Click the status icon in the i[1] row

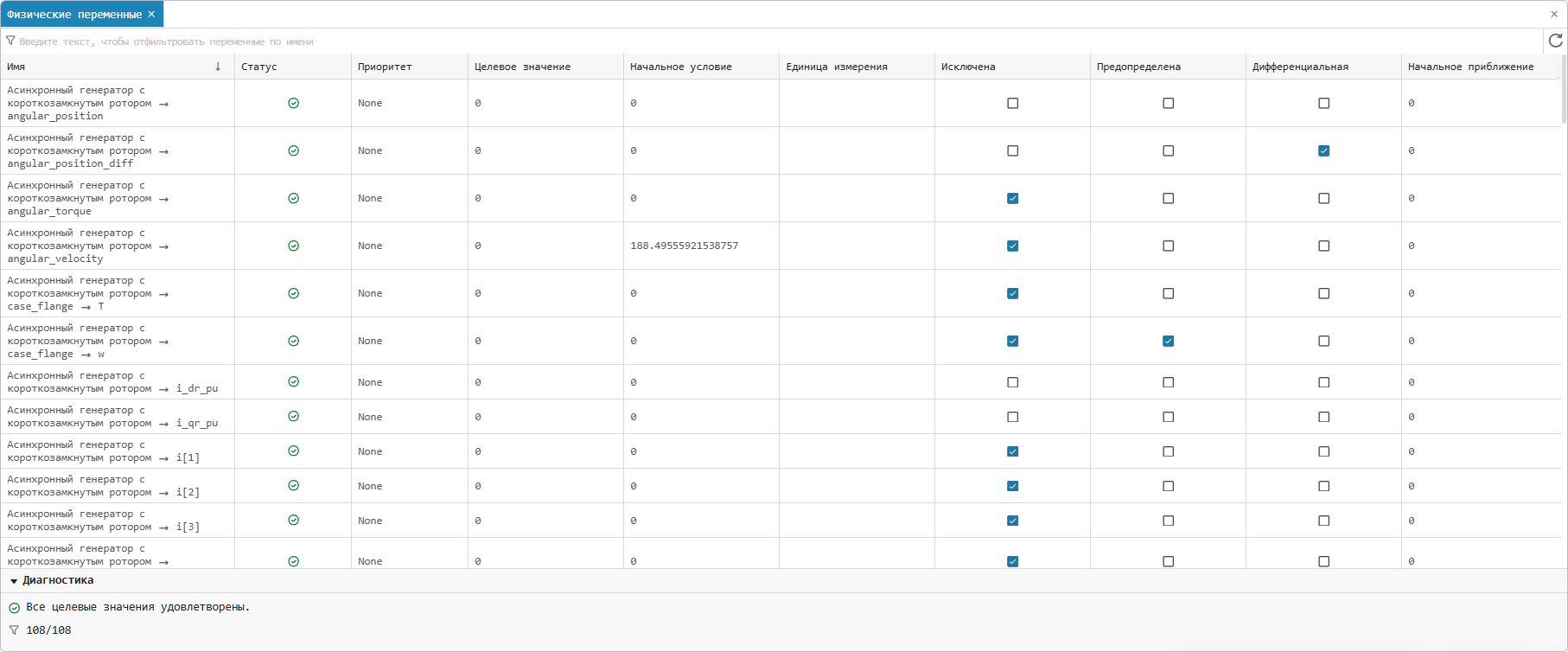(294, 451)
